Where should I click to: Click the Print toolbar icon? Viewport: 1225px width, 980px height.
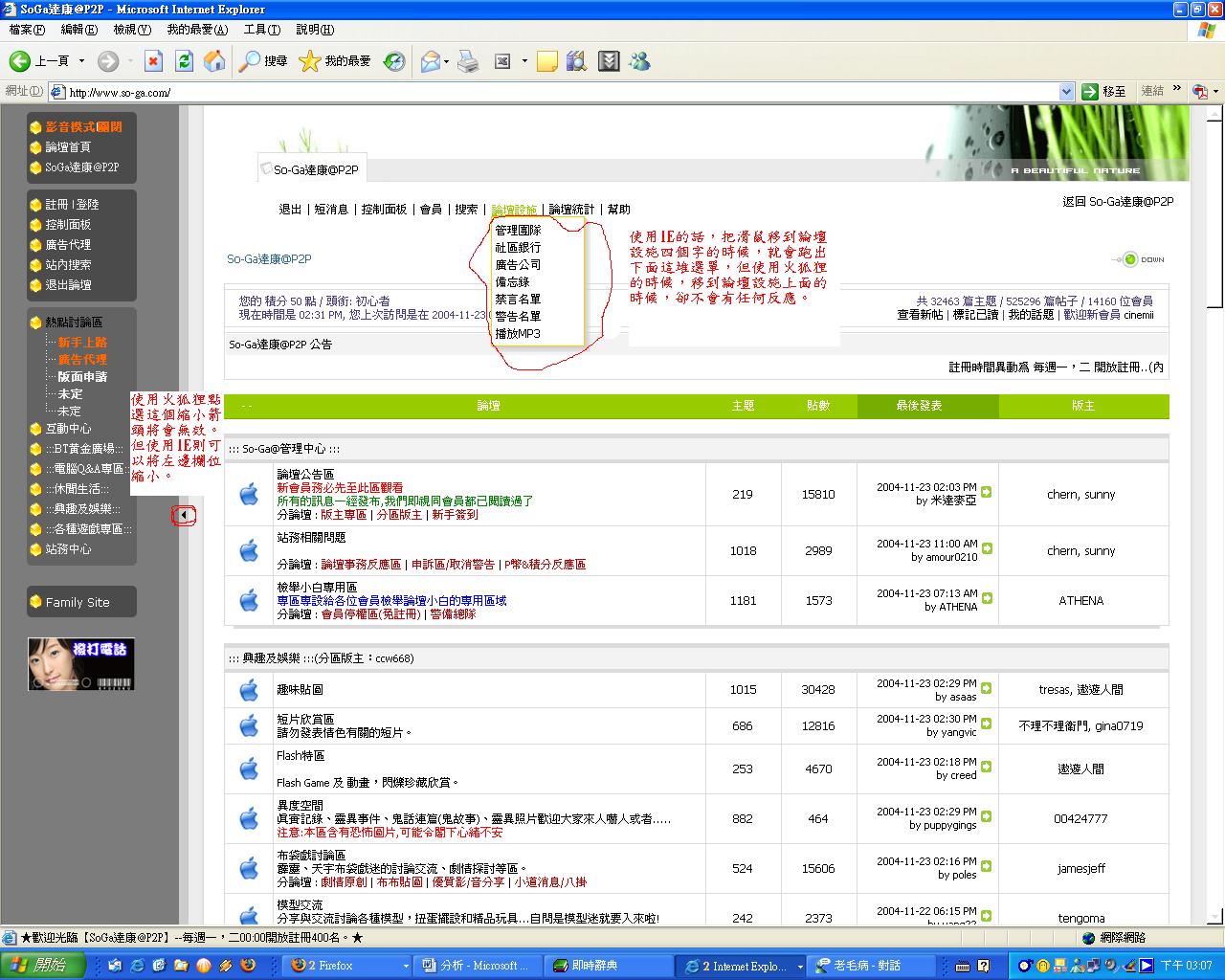[x=468, y=61]
